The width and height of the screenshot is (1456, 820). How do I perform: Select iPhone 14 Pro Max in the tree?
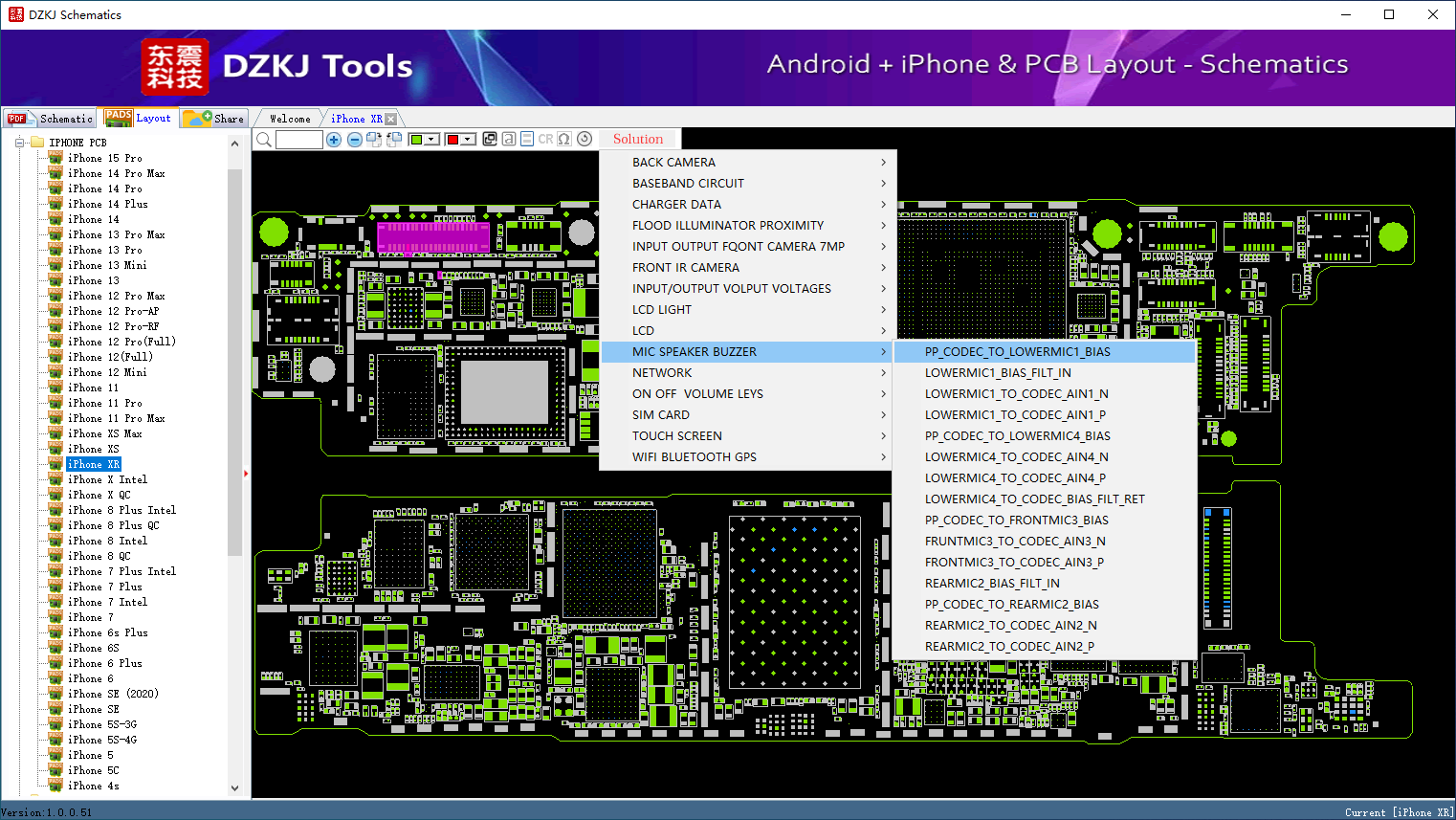117,173
